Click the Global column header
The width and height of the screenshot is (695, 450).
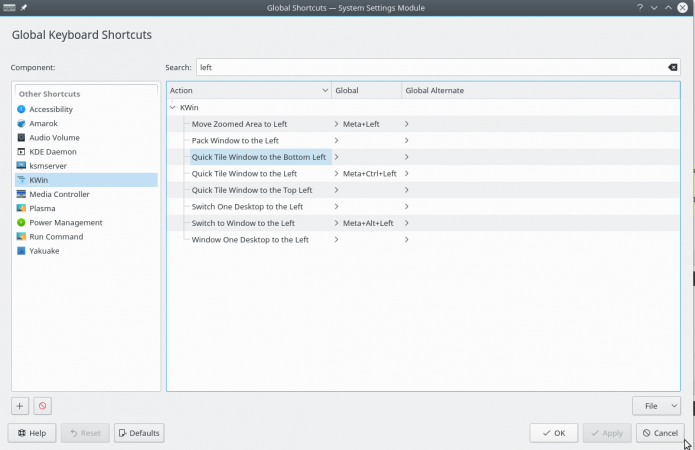pos(367,90)
